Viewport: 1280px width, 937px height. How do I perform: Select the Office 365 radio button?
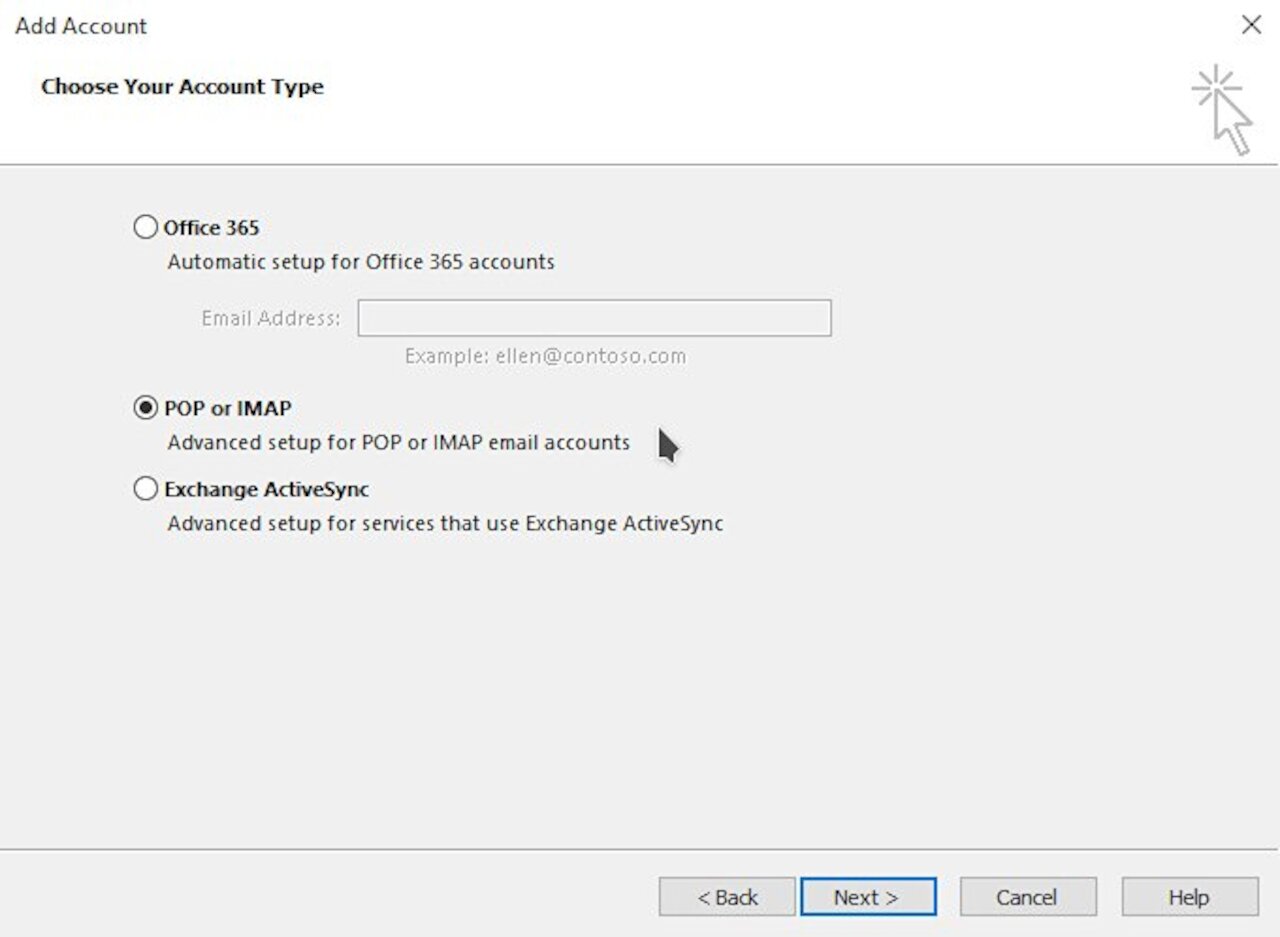(145, 227)
